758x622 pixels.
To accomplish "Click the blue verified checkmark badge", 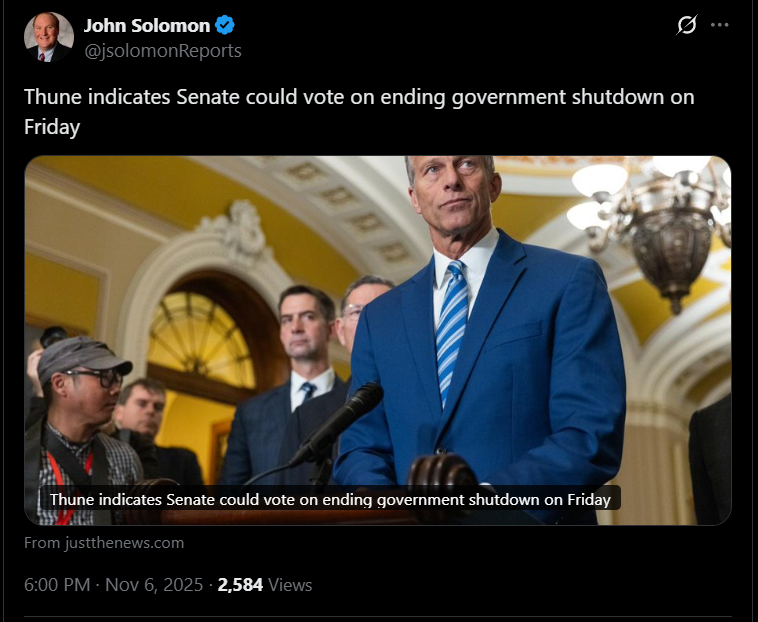I will pyautogui.click(x=224, y=25).
